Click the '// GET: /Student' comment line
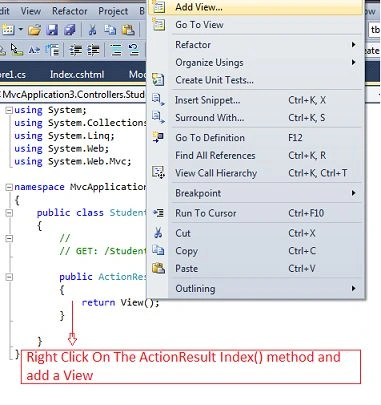381x405 pixels. pos(103,251)
